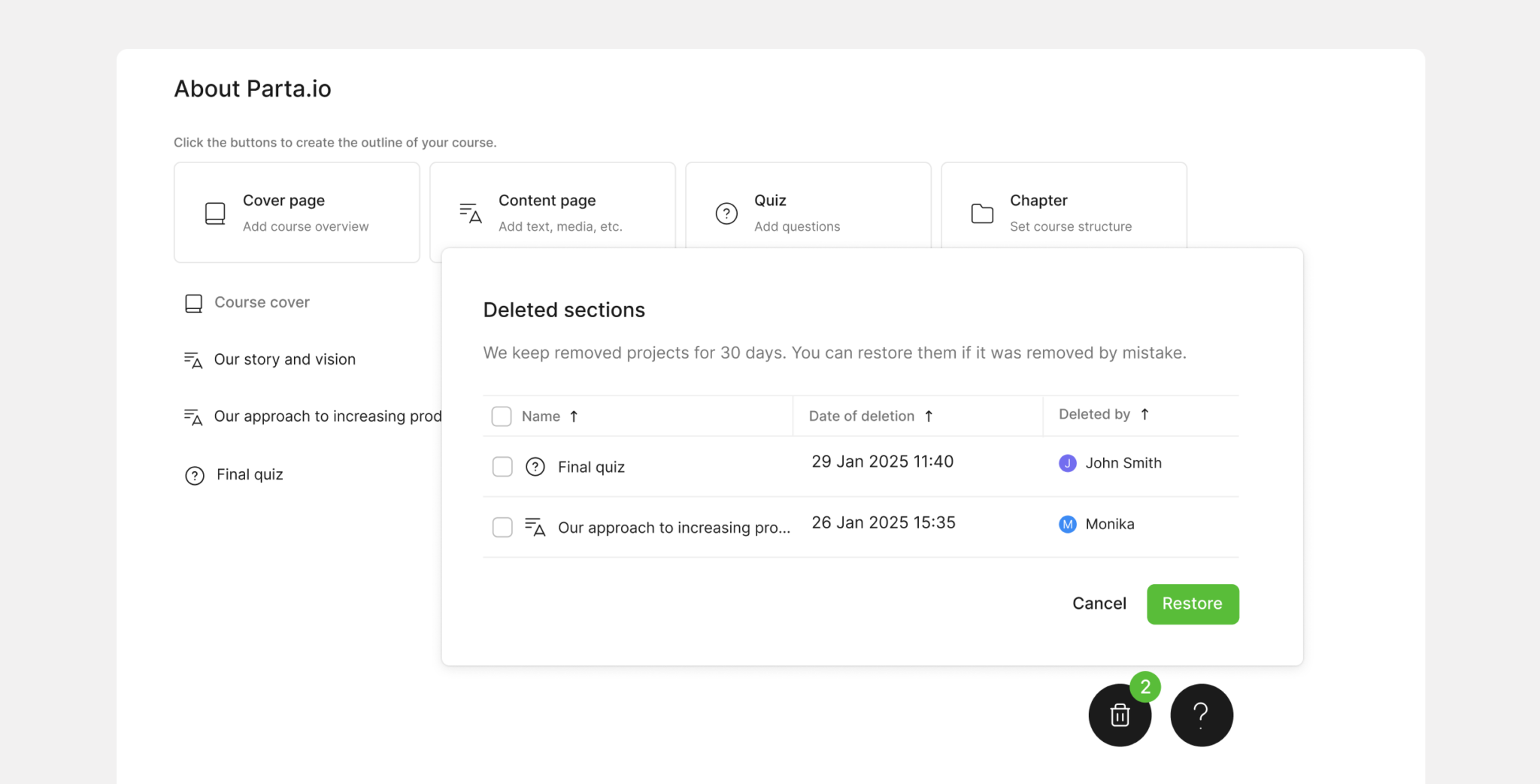The image size is (1540, 784).
Task: Toggle the select-all checkbox beside Name
Action: 502,416
